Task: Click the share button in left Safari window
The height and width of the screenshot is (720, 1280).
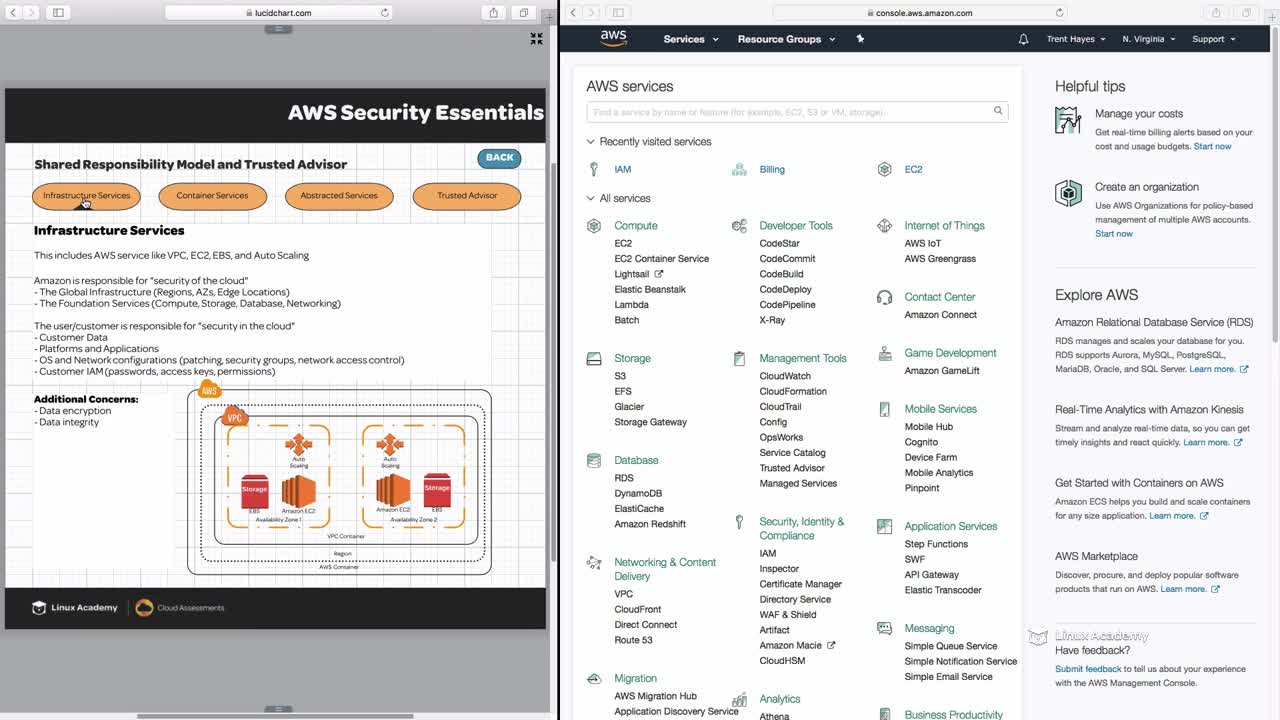Action: pyautogui.click(x=493, y=13)
